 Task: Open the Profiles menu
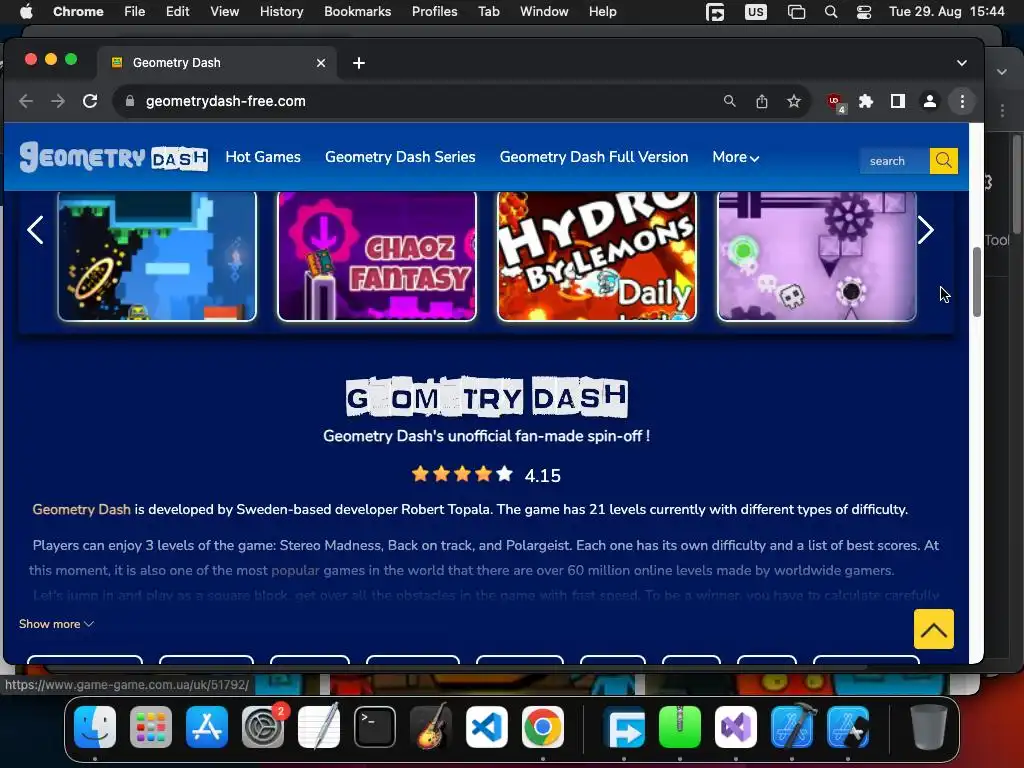(x=434, y=11)
